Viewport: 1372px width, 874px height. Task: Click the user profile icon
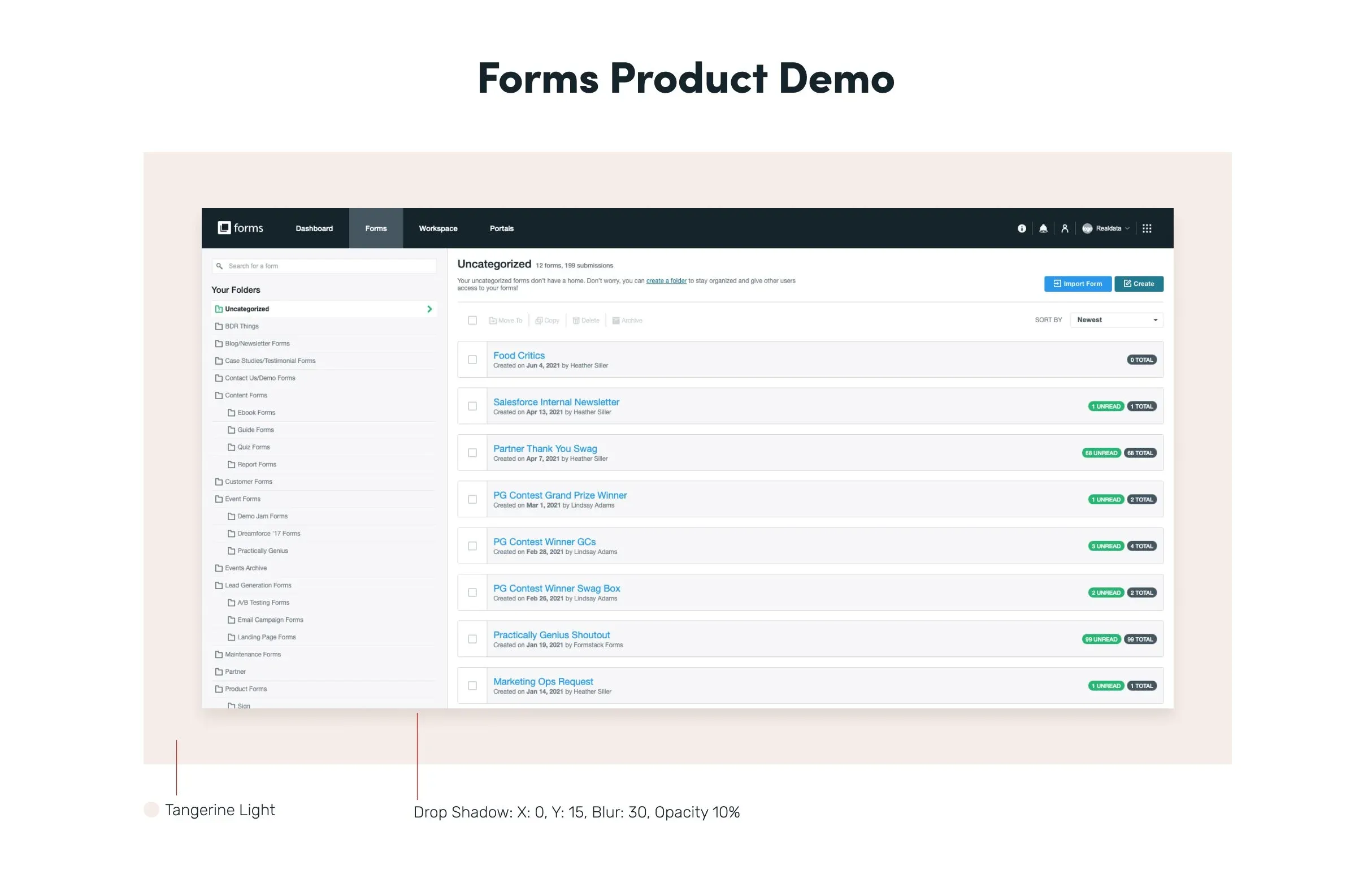click(1065, 228)
